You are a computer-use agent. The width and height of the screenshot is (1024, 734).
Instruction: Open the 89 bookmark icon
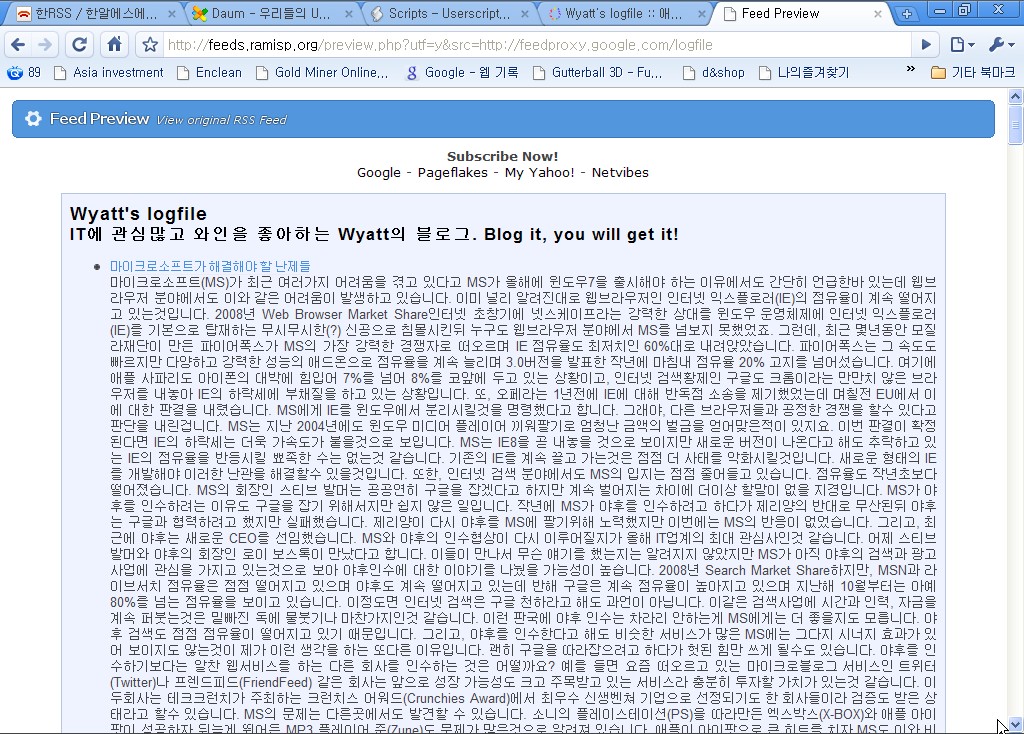(24, 72)
